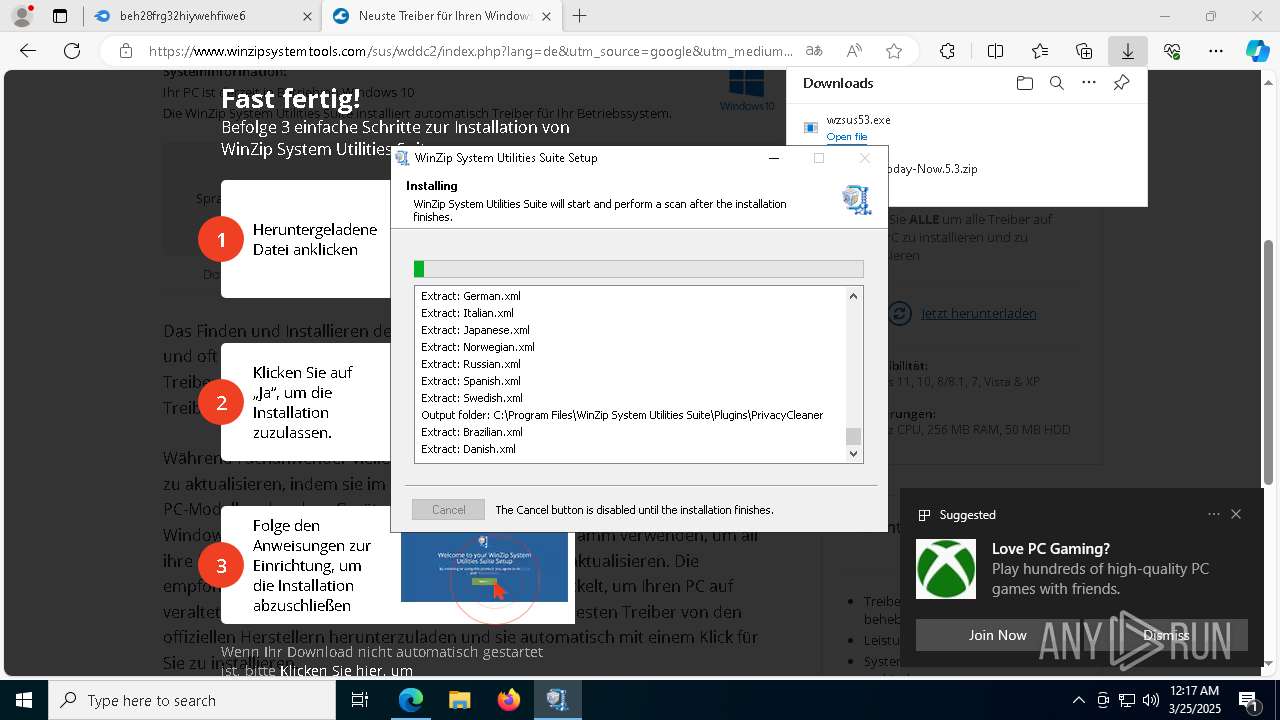Open volume control in tray

click(x=1150, y=700)
